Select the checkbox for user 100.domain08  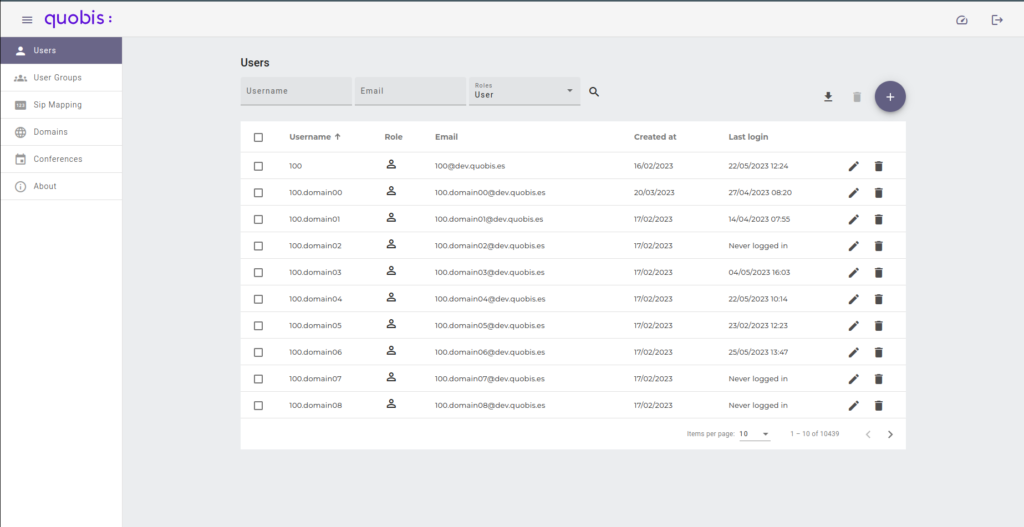tap(258, 405)
